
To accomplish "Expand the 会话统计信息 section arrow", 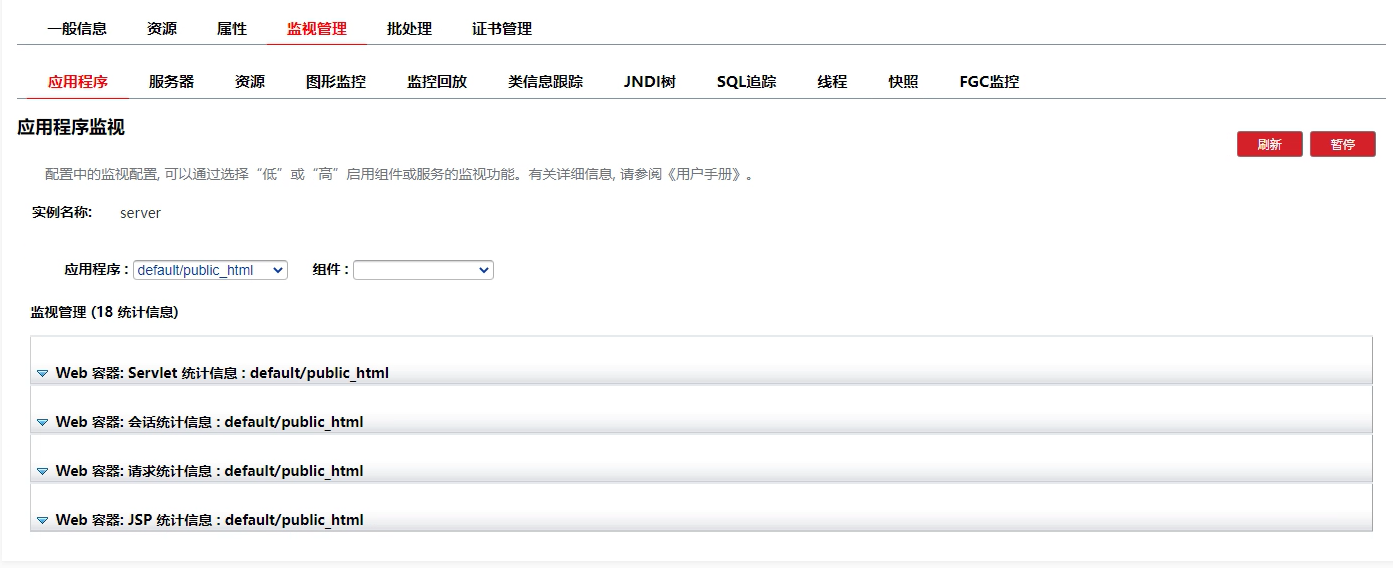I will pyautogui.click(x=42, y=423).
